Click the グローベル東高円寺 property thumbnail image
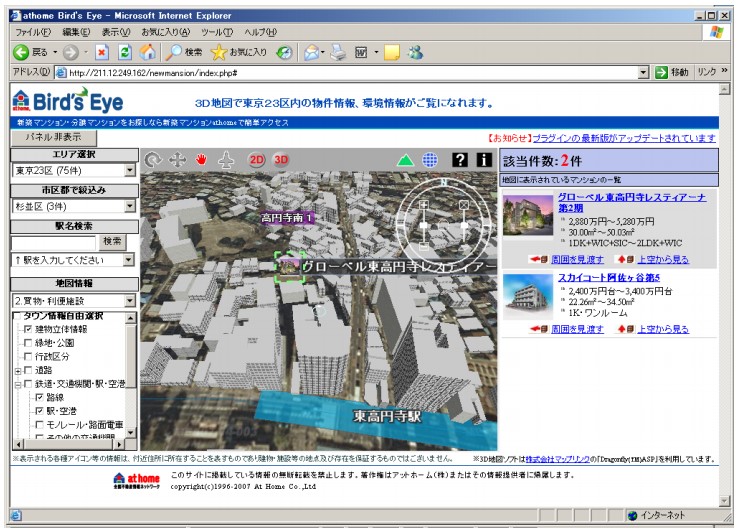Screen dimensions: 739x531 528,215
